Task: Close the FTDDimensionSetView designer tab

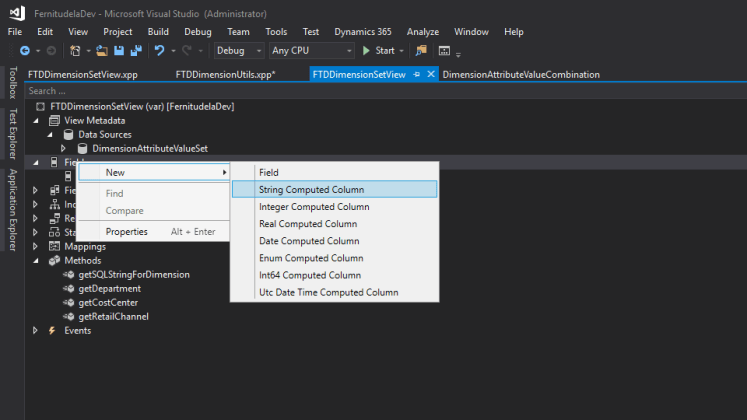Action: tap(431, 74)
